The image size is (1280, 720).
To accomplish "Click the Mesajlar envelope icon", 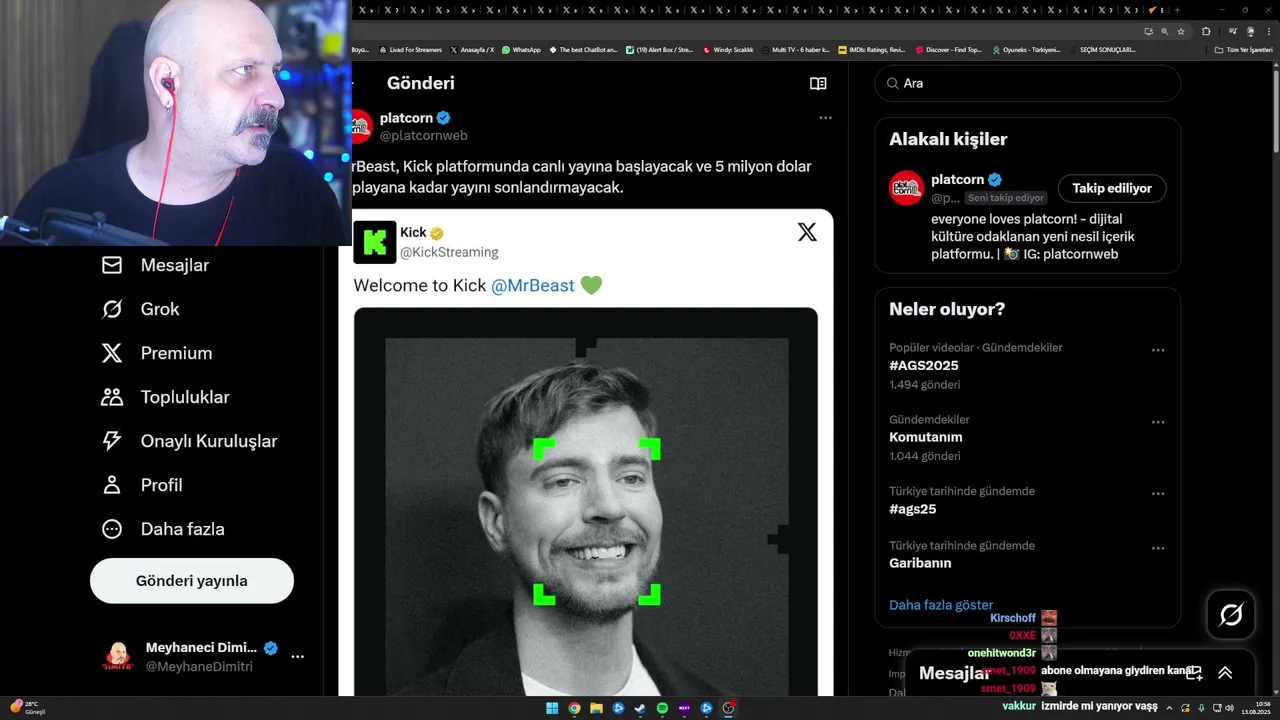I will click(x=112, y=265).
